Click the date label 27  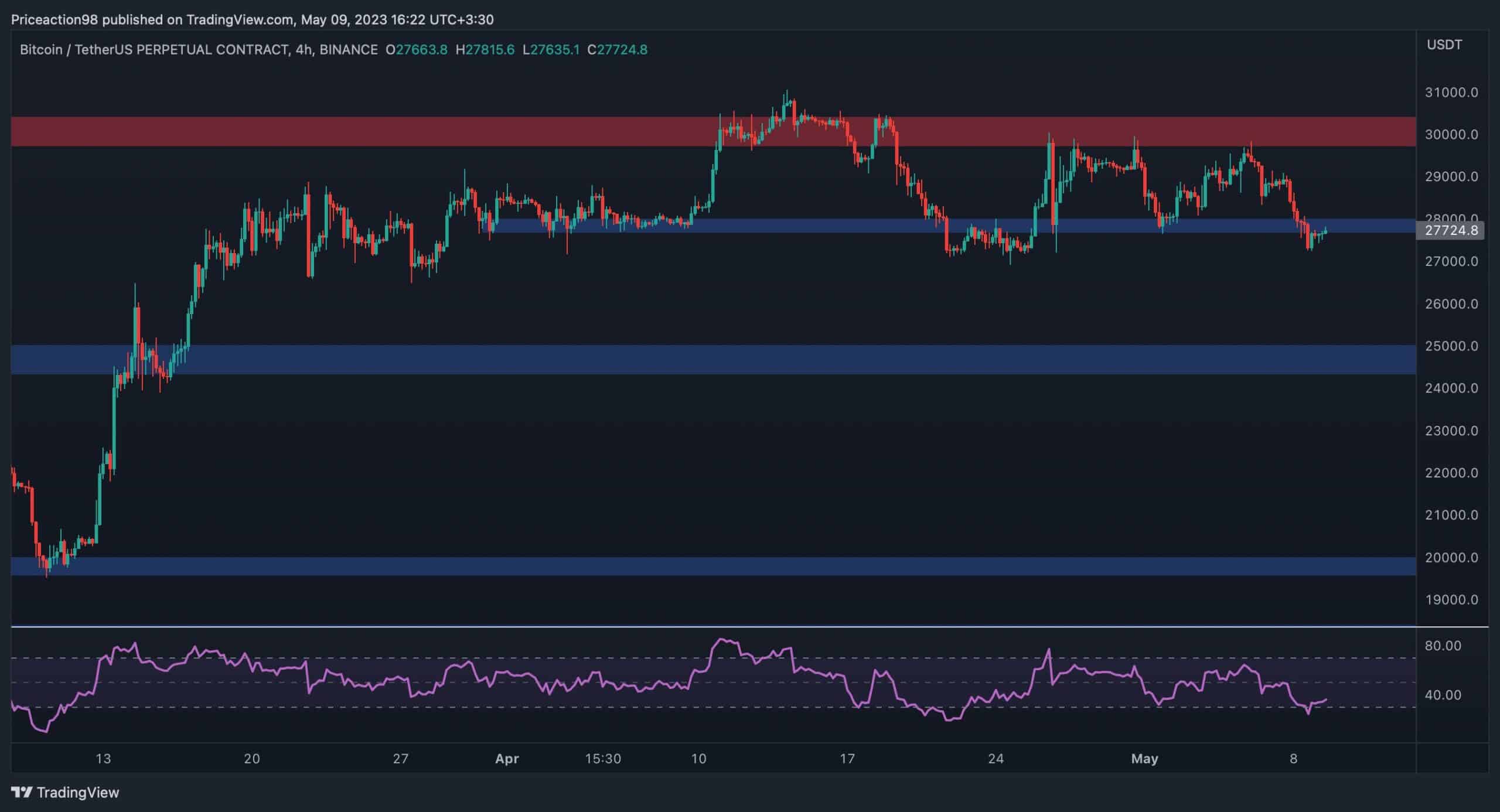pyautogui.click(x=401, y=759)
